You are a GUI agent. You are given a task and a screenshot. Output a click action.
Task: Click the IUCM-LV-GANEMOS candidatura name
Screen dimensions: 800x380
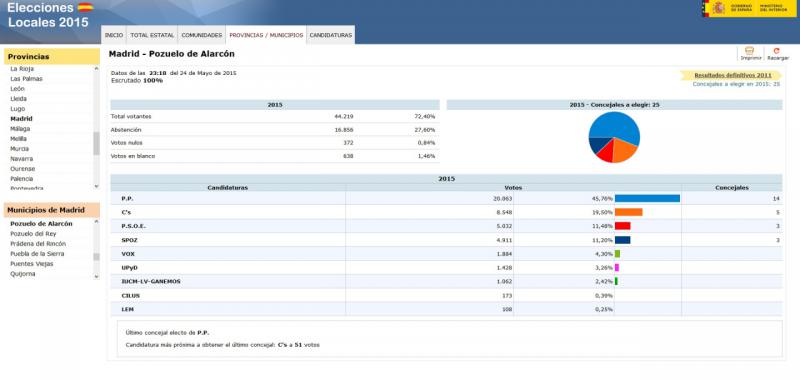(151, 281)
